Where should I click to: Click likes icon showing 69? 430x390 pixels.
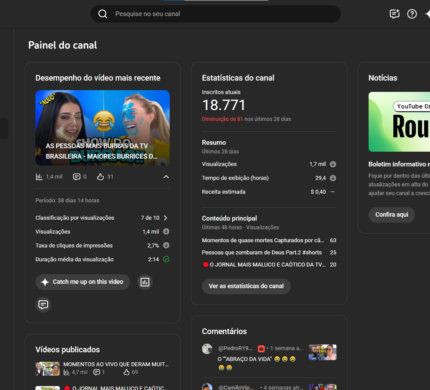[126, 372]
